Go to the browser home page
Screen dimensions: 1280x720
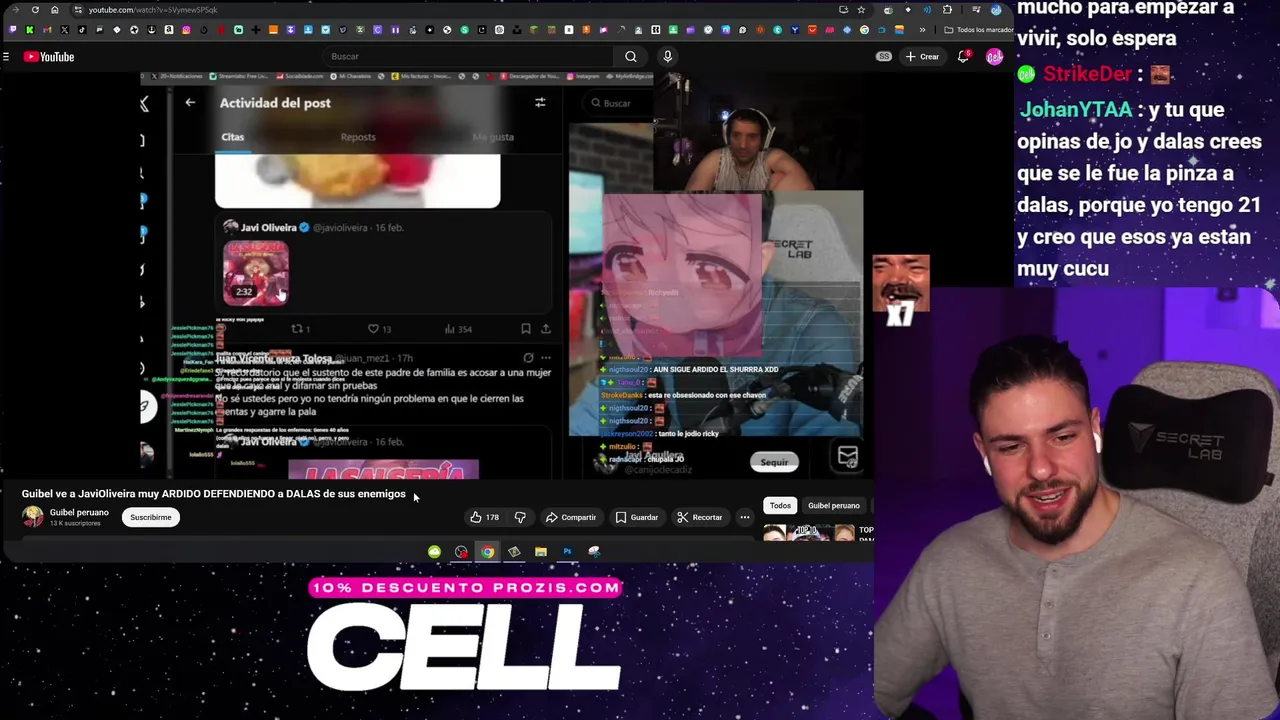[54, 10]
